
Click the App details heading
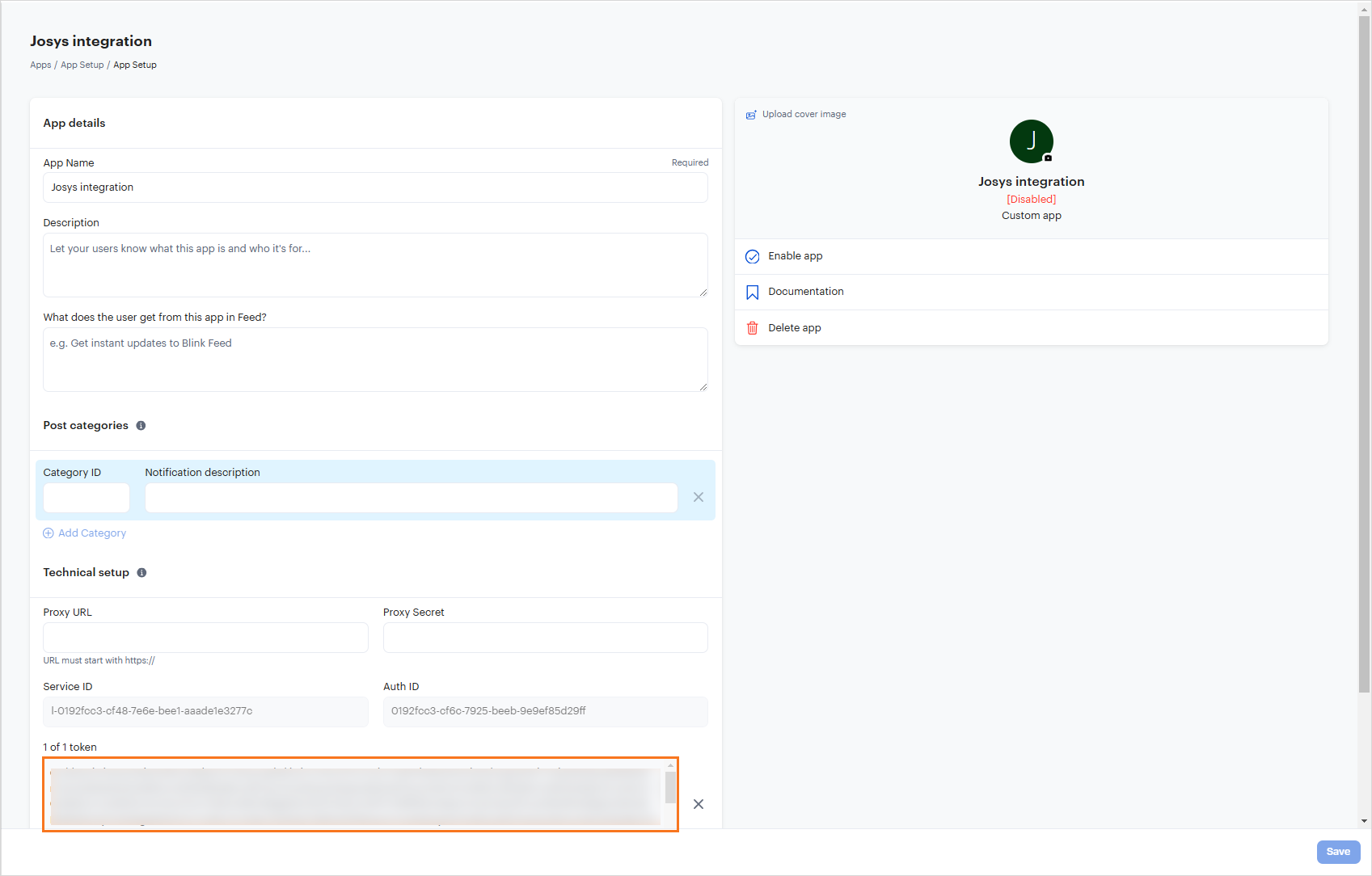click(74, 124)
